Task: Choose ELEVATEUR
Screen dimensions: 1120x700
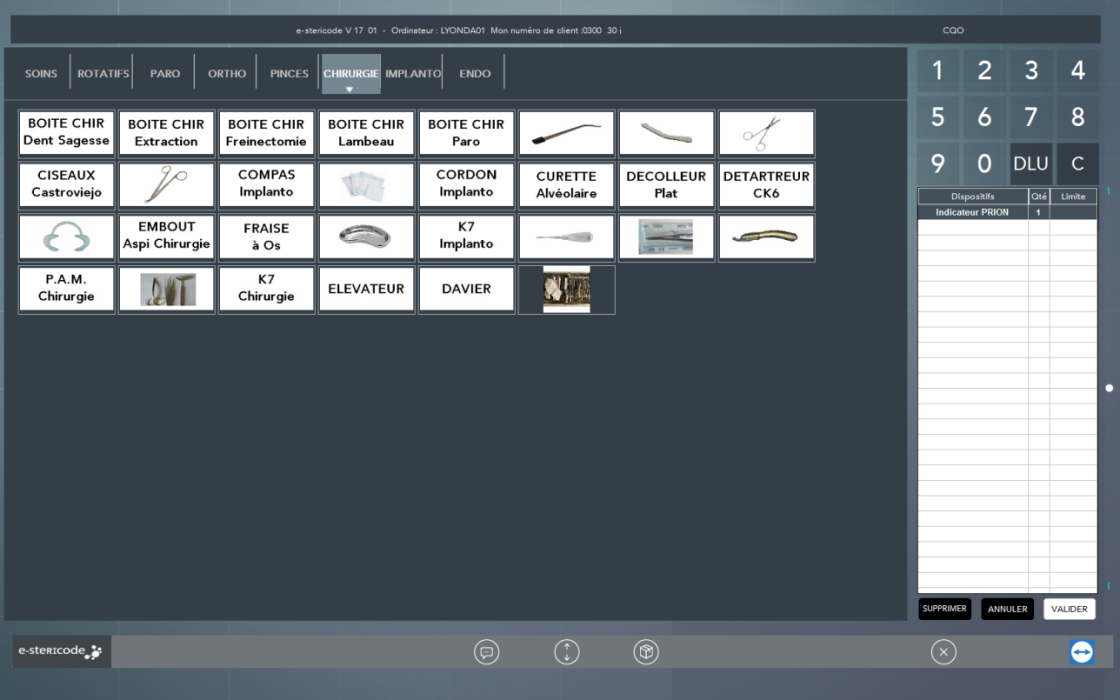Action: tap(366, 289)
